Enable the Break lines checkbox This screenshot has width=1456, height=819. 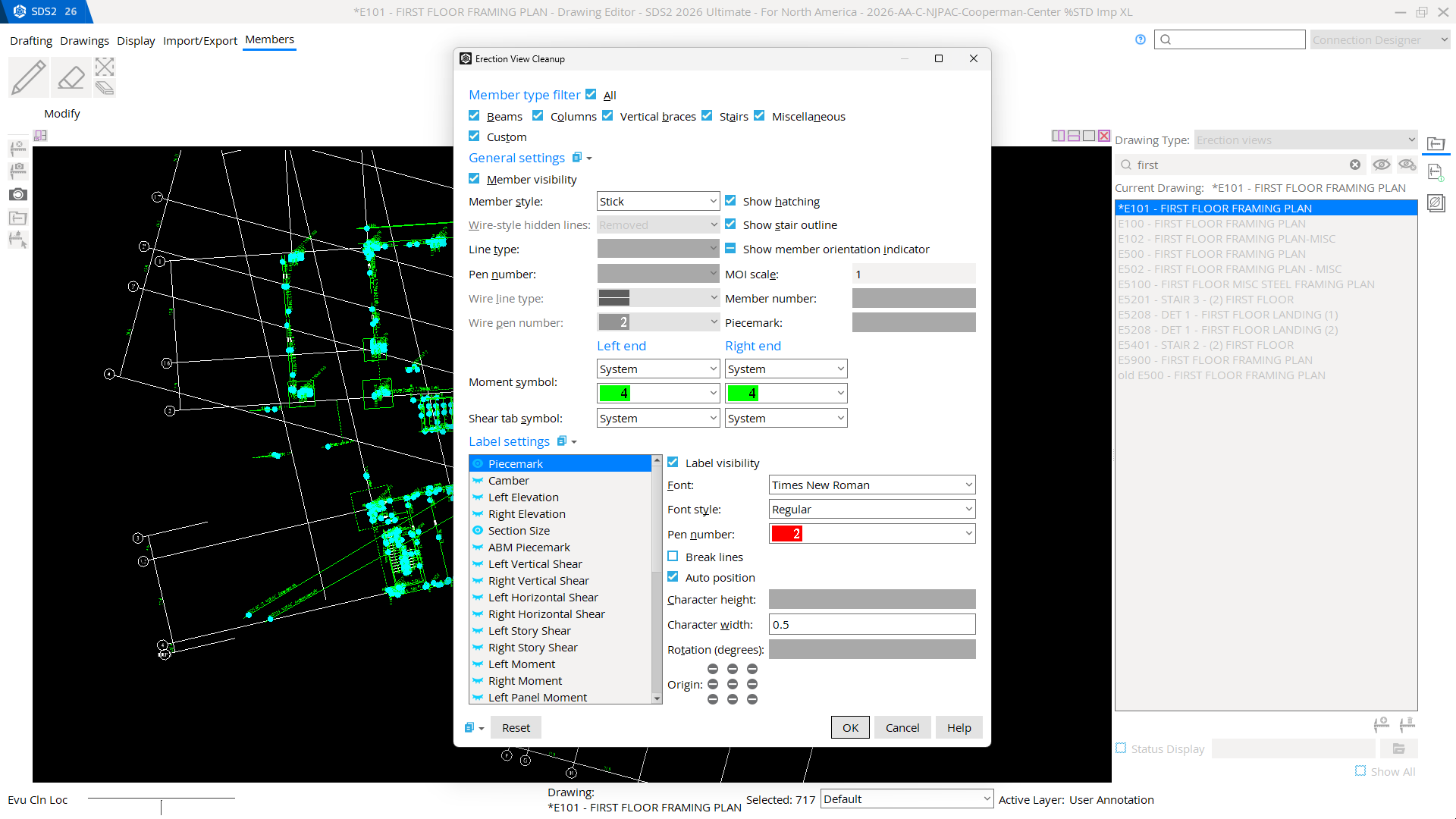click(x=673, y=557)
